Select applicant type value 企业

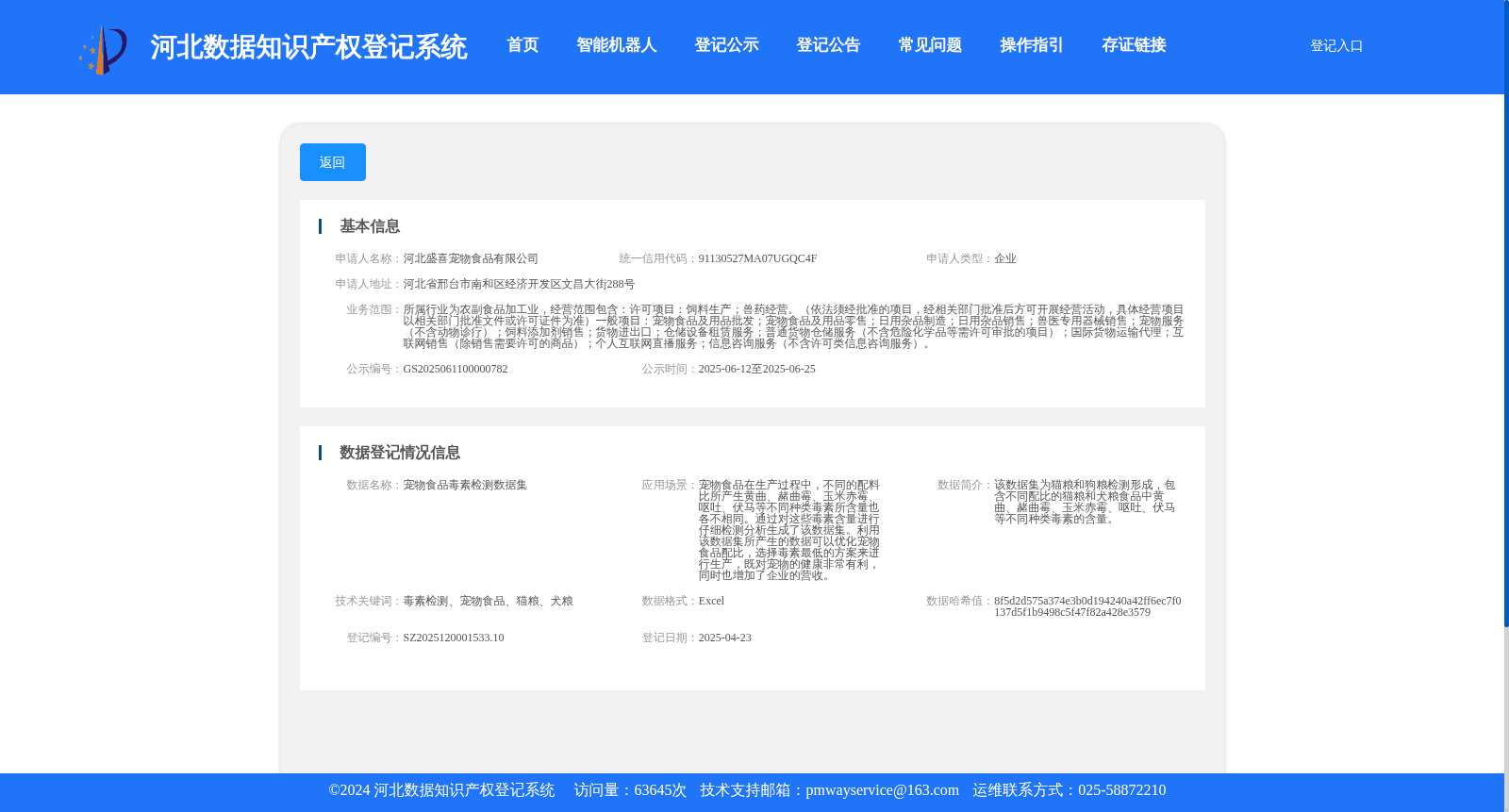[1005, 258]
